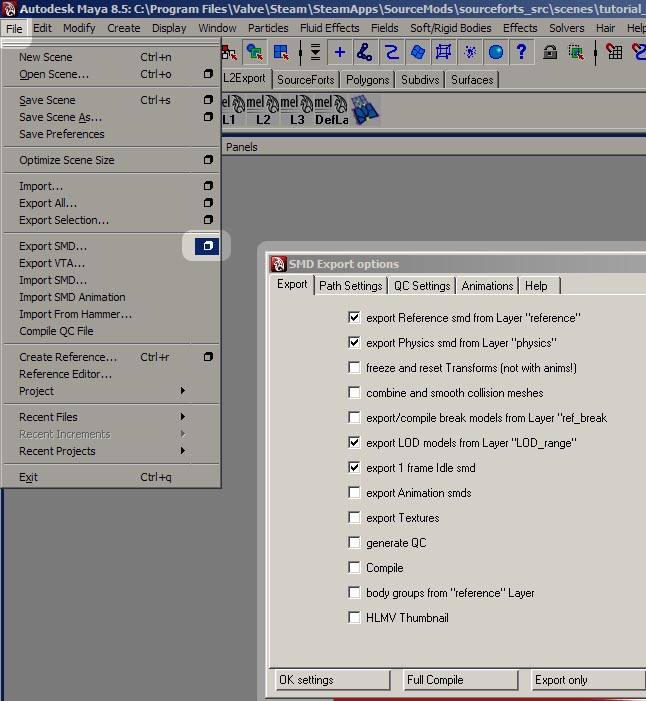
Task: Enable the export Textures checkbox
Action: point(354,518)
